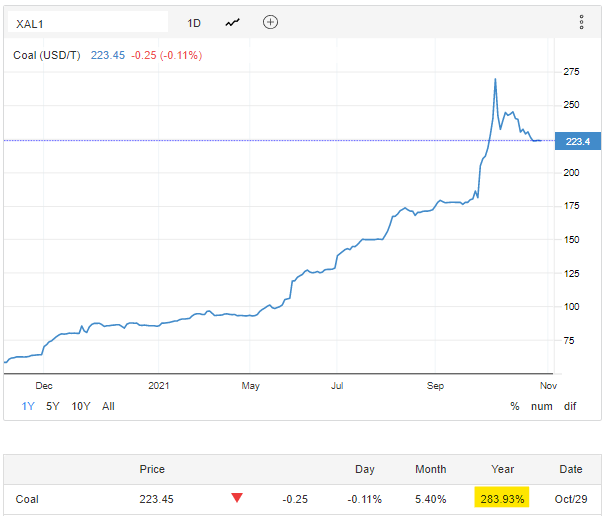Click the Month column header

pos(431,469)
